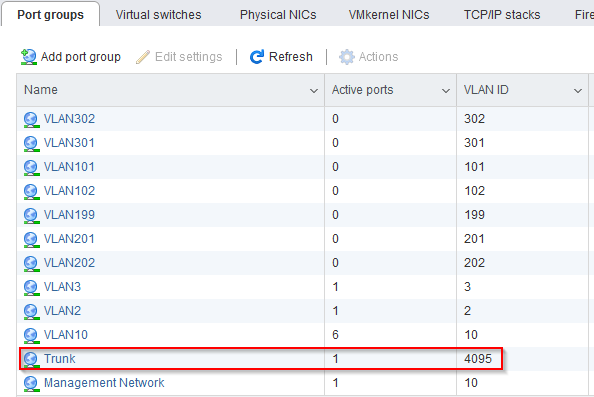This screenshot has width=594, height=397.
Task: Open the VLAN202 port group link
Action: coord(69,263)
